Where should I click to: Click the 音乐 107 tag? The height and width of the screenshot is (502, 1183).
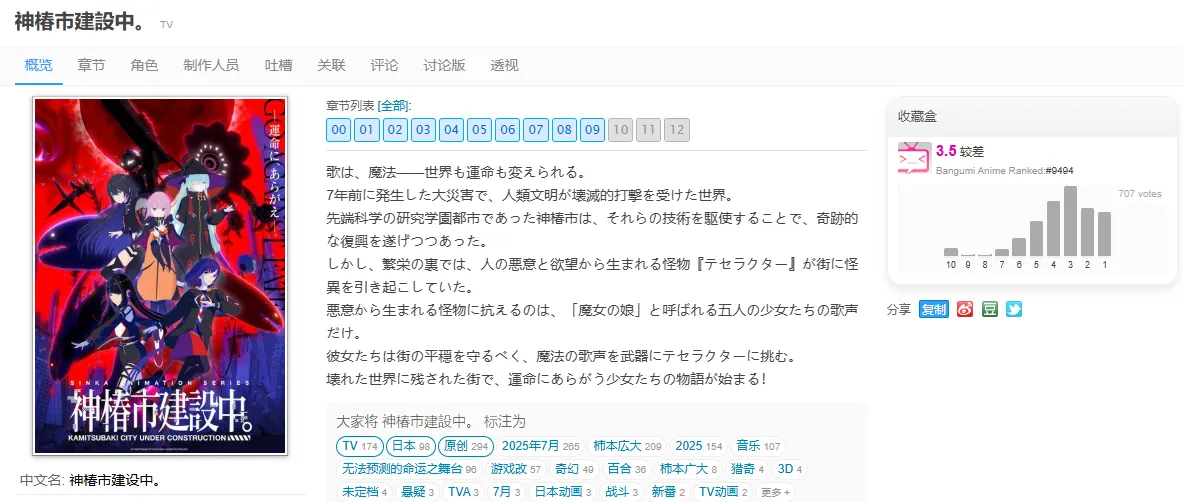[759, 446]
